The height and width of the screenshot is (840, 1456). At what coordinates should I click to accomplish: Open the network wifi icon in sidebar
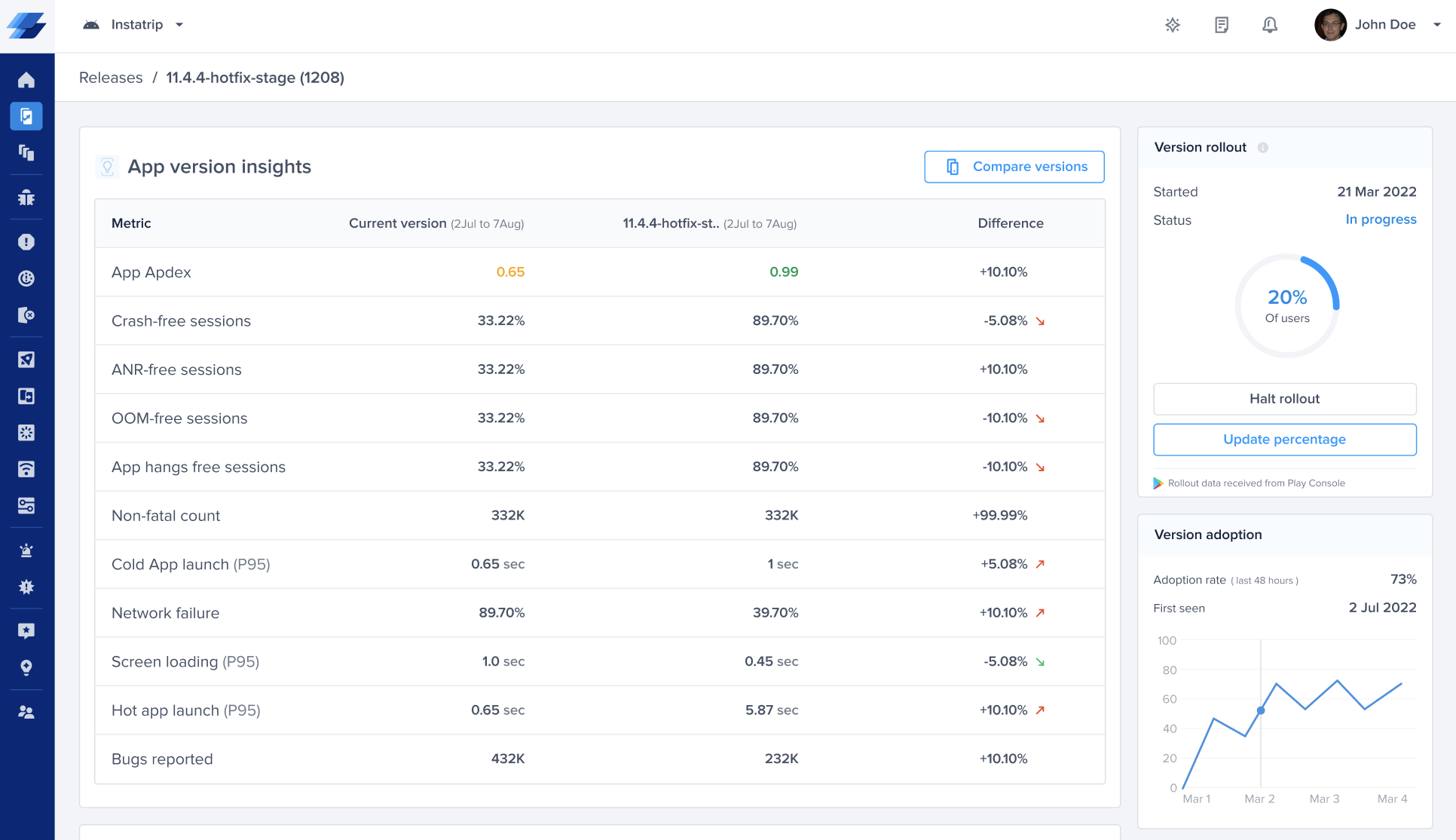26,469
